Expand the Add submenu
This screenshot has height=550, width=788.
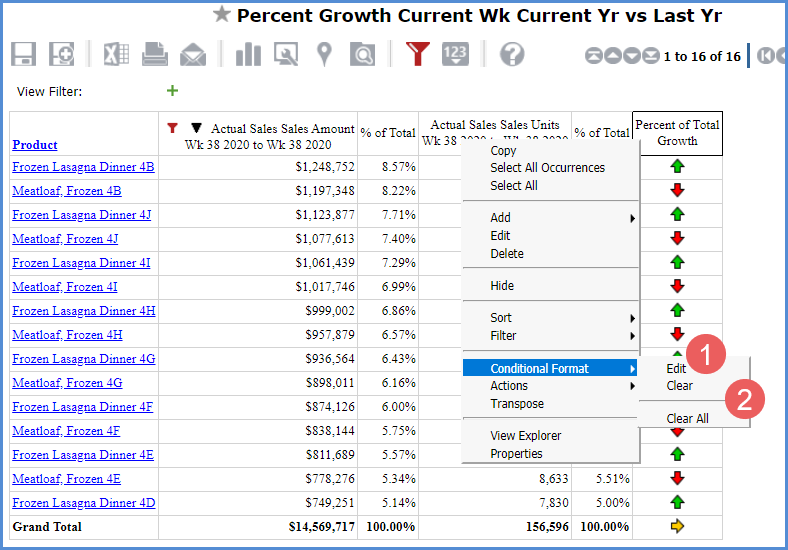500,218
